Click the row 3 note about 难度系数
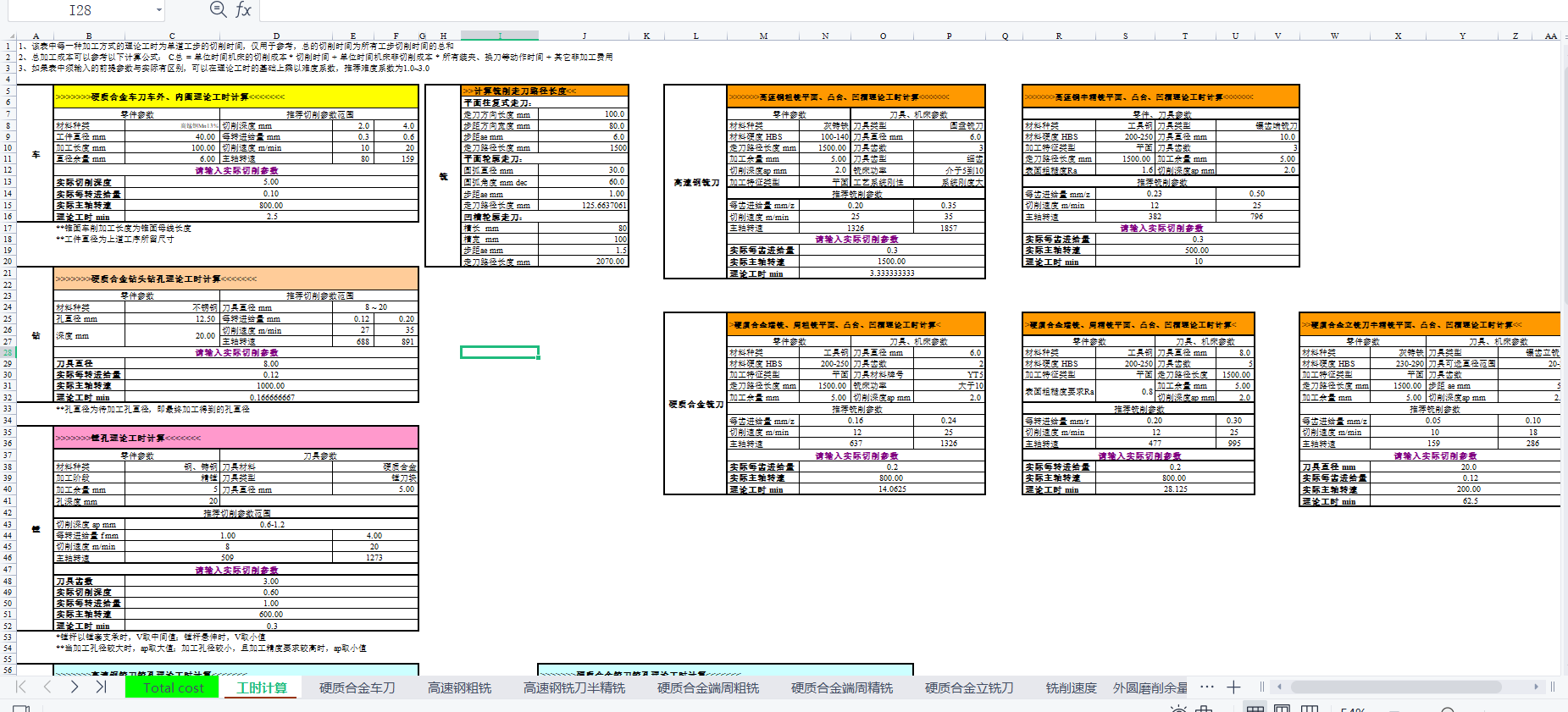The width and height of the screenshot is (1568, 712). [224, 68]
